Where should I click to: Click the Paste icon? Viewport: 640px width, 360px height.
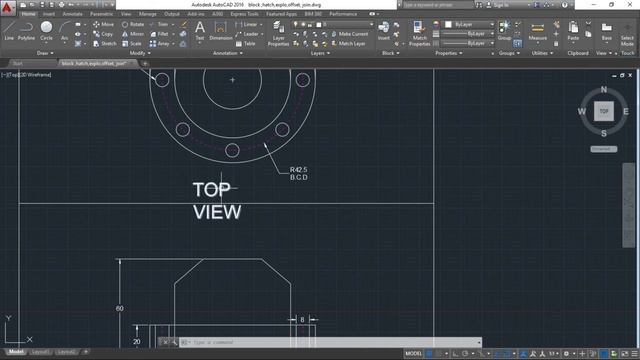573,31
